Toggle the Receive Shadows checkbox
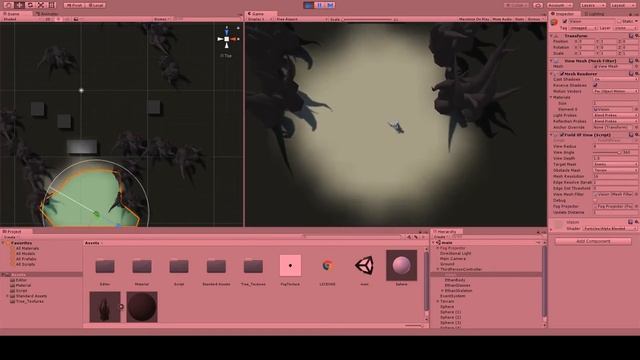Image resolution: width=640 pixels, height=360 pixels. pos(595,85)
